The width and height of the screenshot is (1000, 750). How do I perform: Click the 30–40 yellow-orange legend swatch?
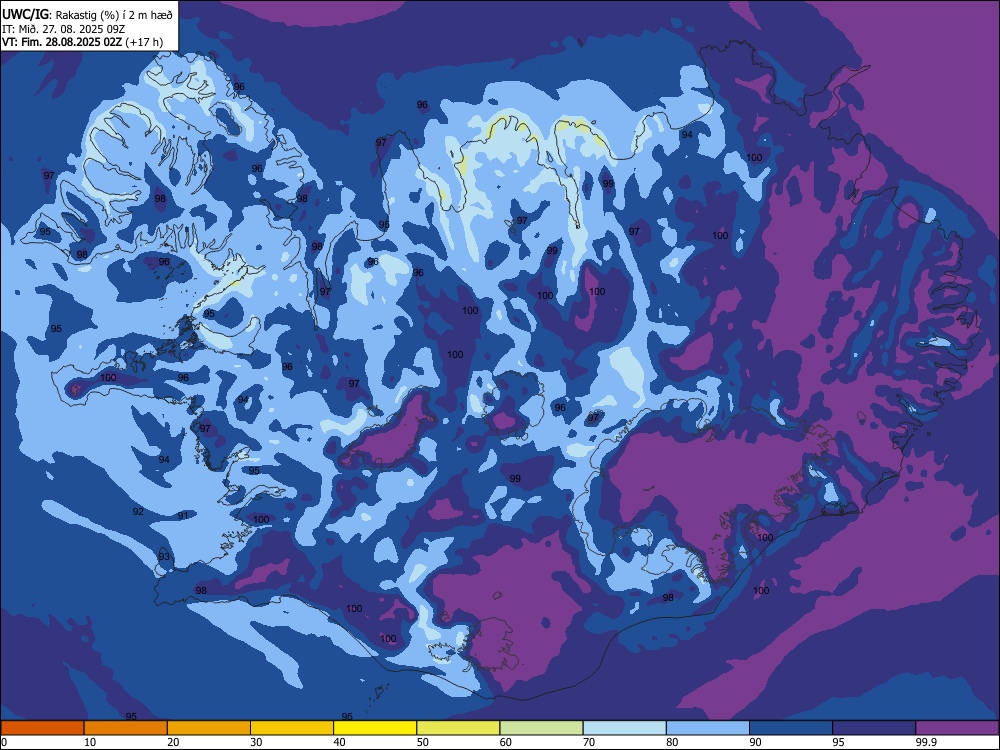tap(292, 728)
